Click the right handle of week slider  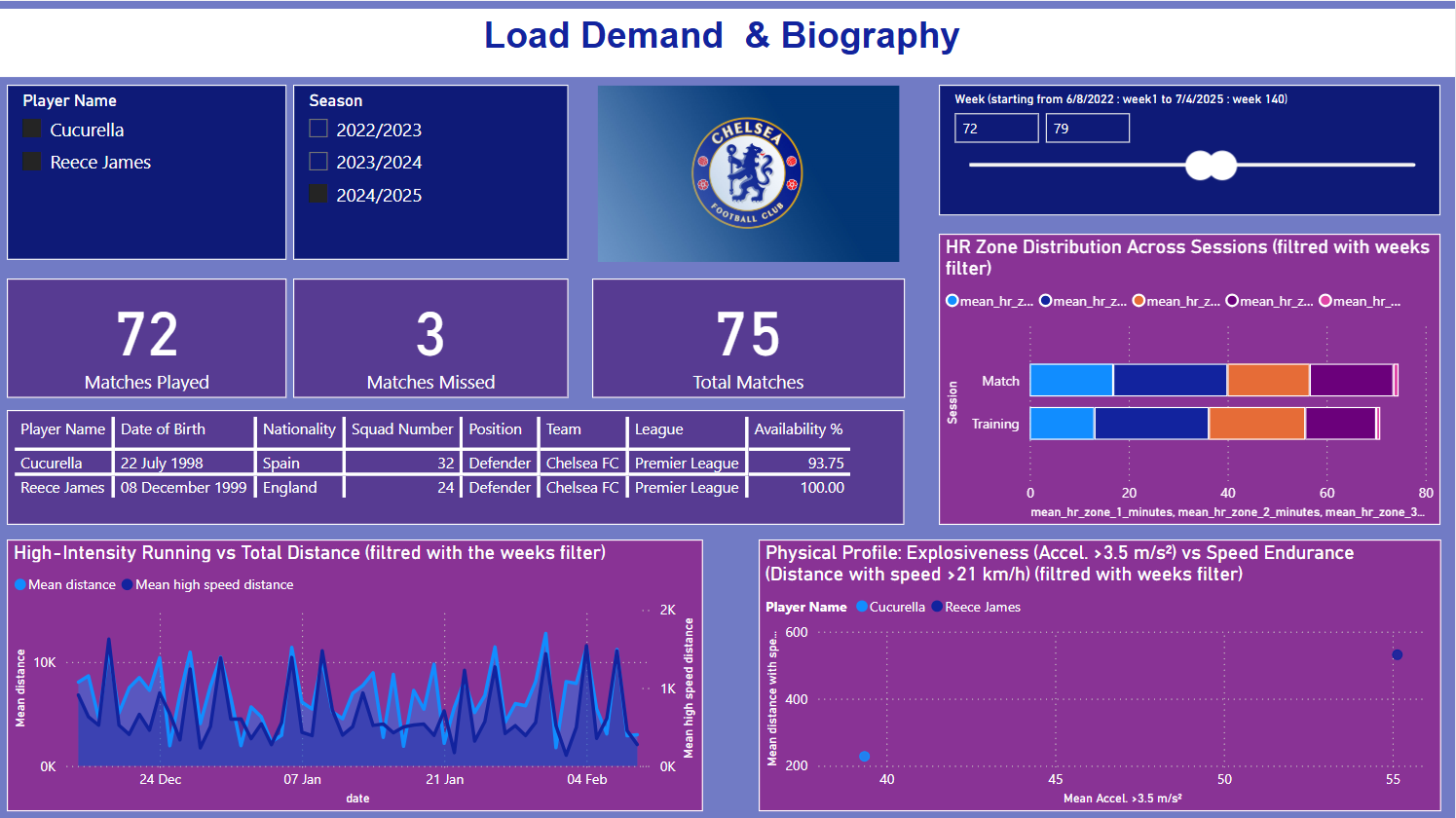[1221, 166]
